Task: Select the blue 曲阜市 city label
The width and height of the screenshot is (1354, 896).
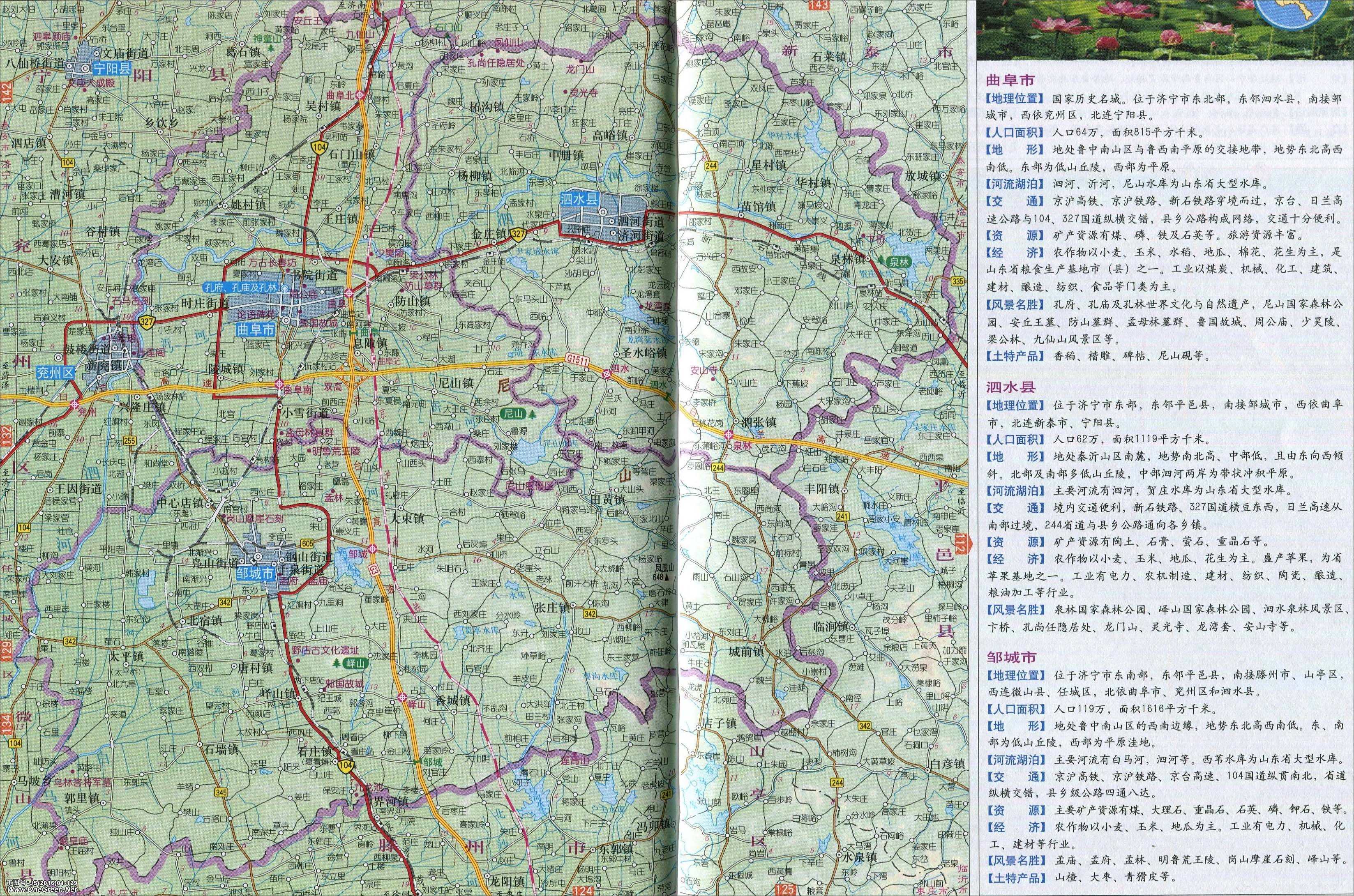Action: pyautogui.click(x=255, y=330)
